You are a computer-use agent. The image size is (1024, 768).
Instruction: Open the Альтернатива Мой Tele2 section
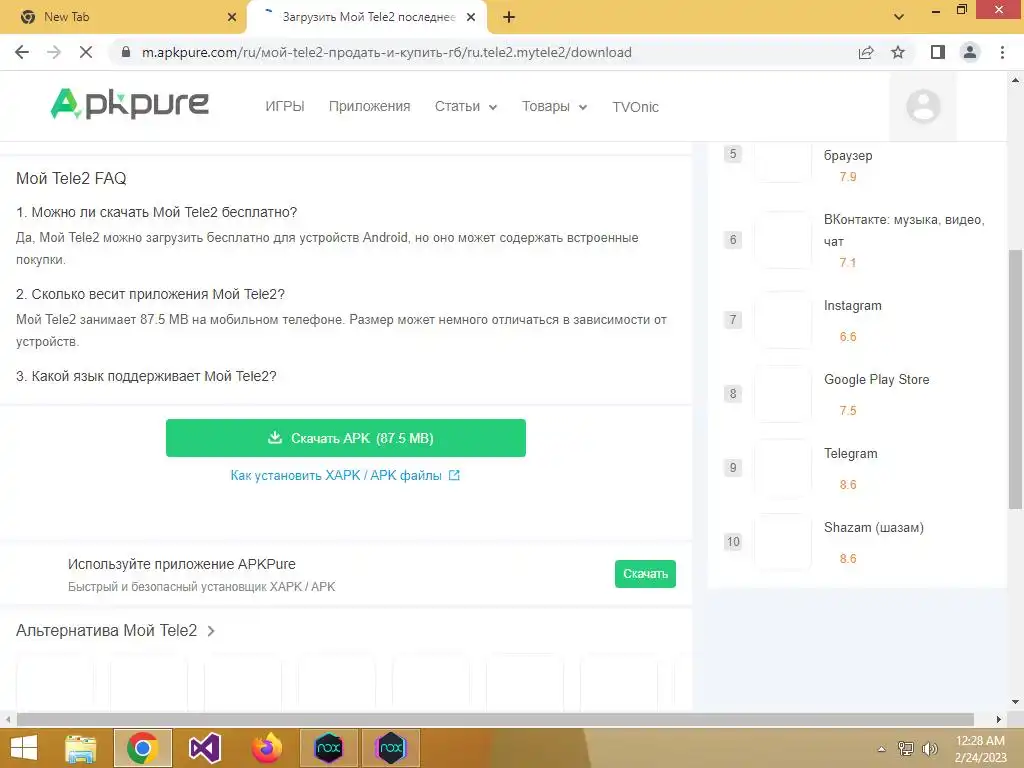click(x=106, y=630)
